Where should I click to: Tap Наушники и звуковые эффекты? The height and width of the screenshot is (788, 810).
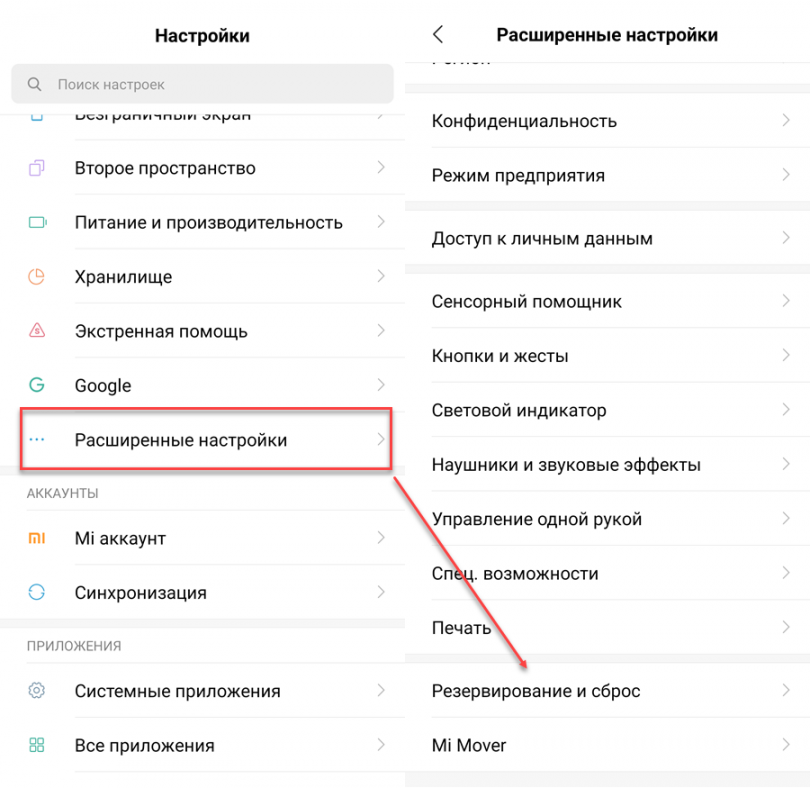566,465
